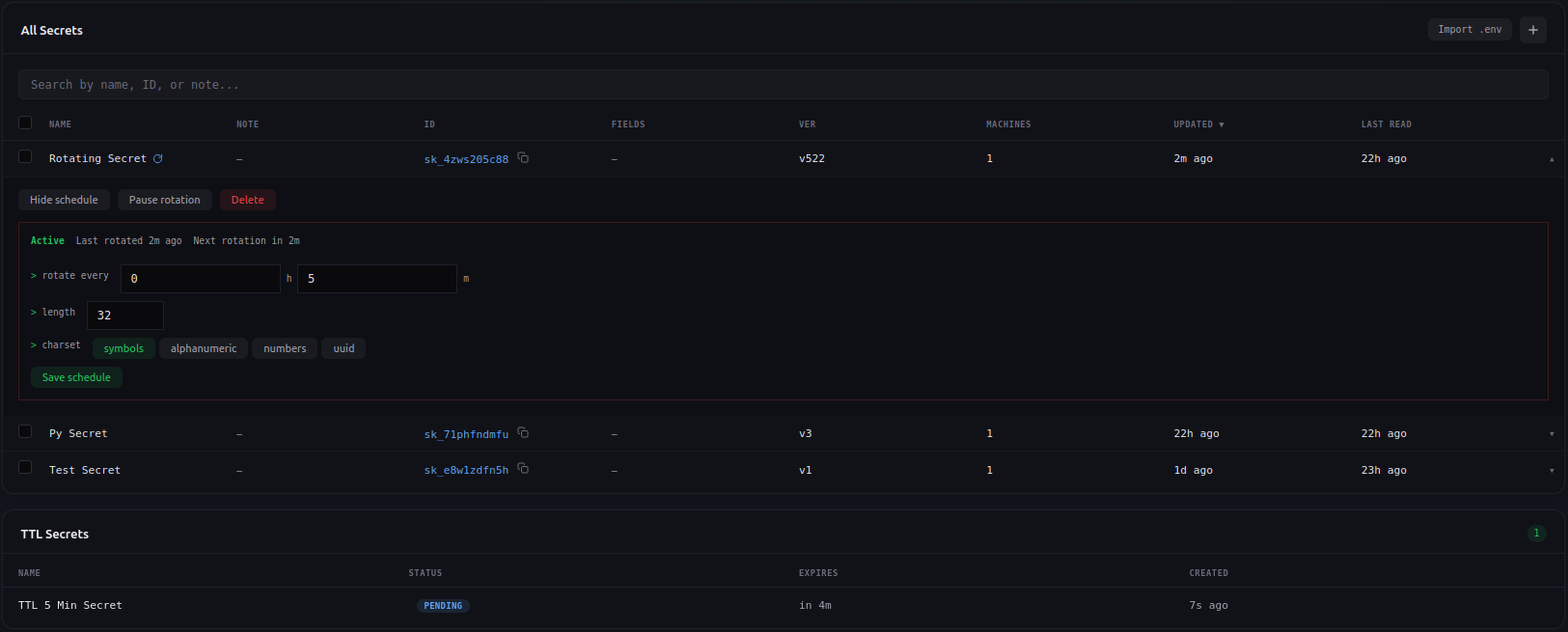Click the Active status label
Screen dimensions: 1568x632
point(47,240)
